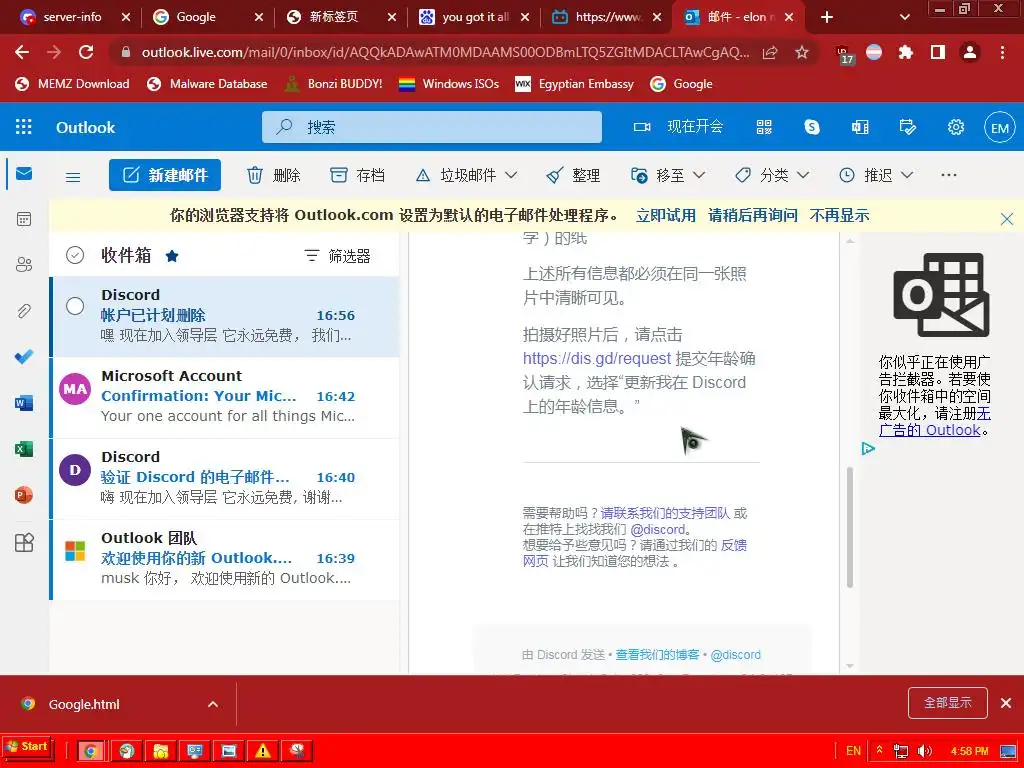
Task: Launch Word from the sidebar
Action: (24, 403)
